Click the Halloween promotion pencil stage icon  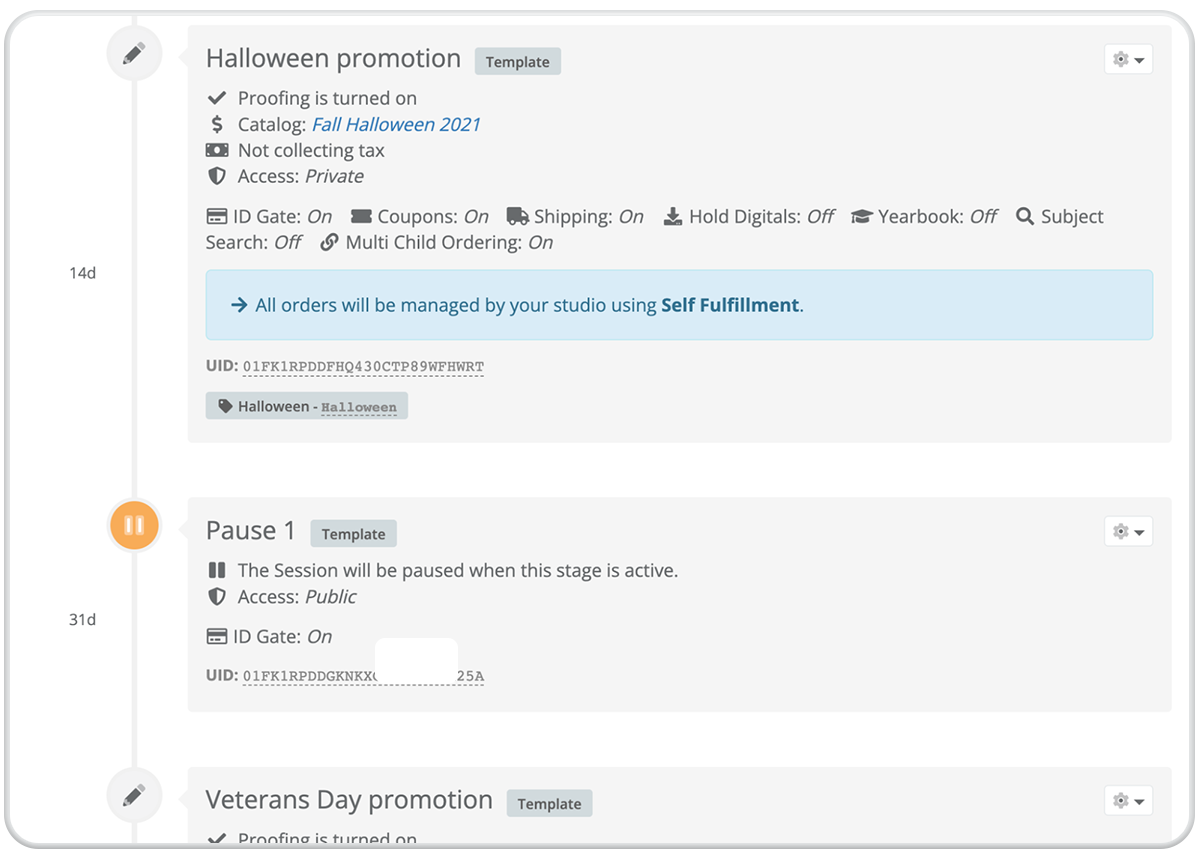(x=134, y=53)
